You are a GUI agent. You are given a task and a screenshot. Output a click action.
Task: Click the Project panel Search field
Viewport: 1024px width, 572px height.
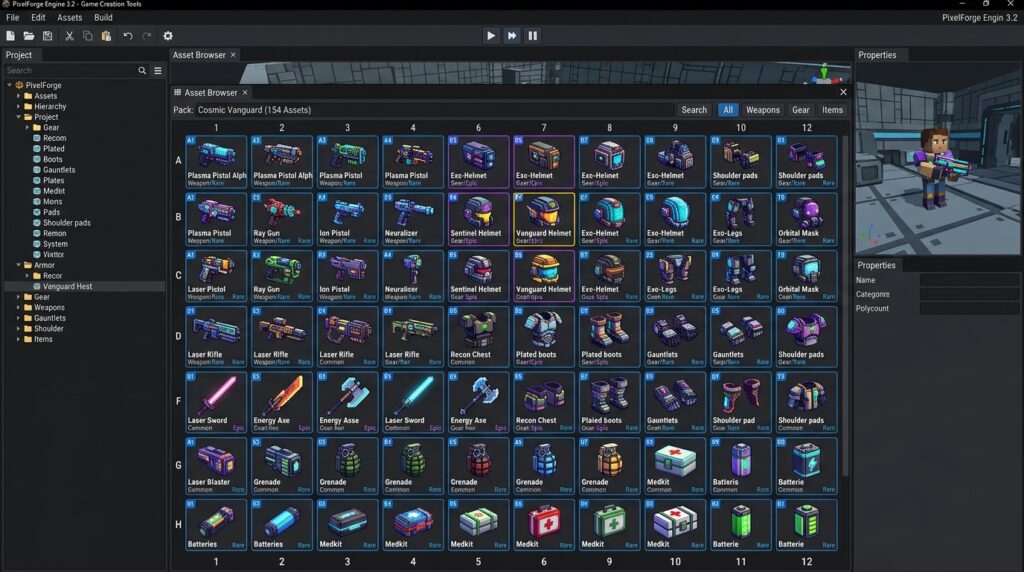click(69, 71)
